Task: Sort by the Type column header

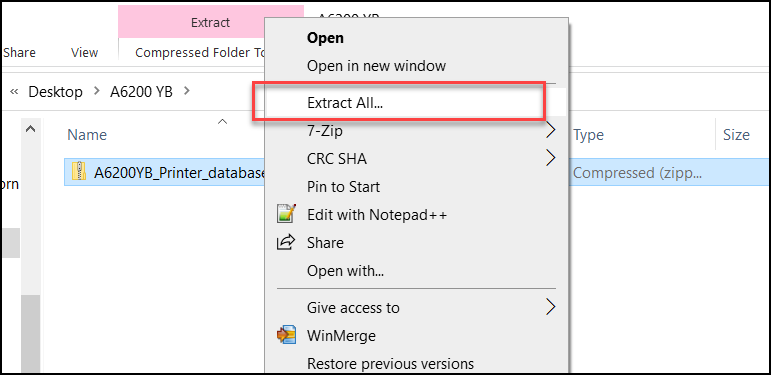Action: pos(589,135)
